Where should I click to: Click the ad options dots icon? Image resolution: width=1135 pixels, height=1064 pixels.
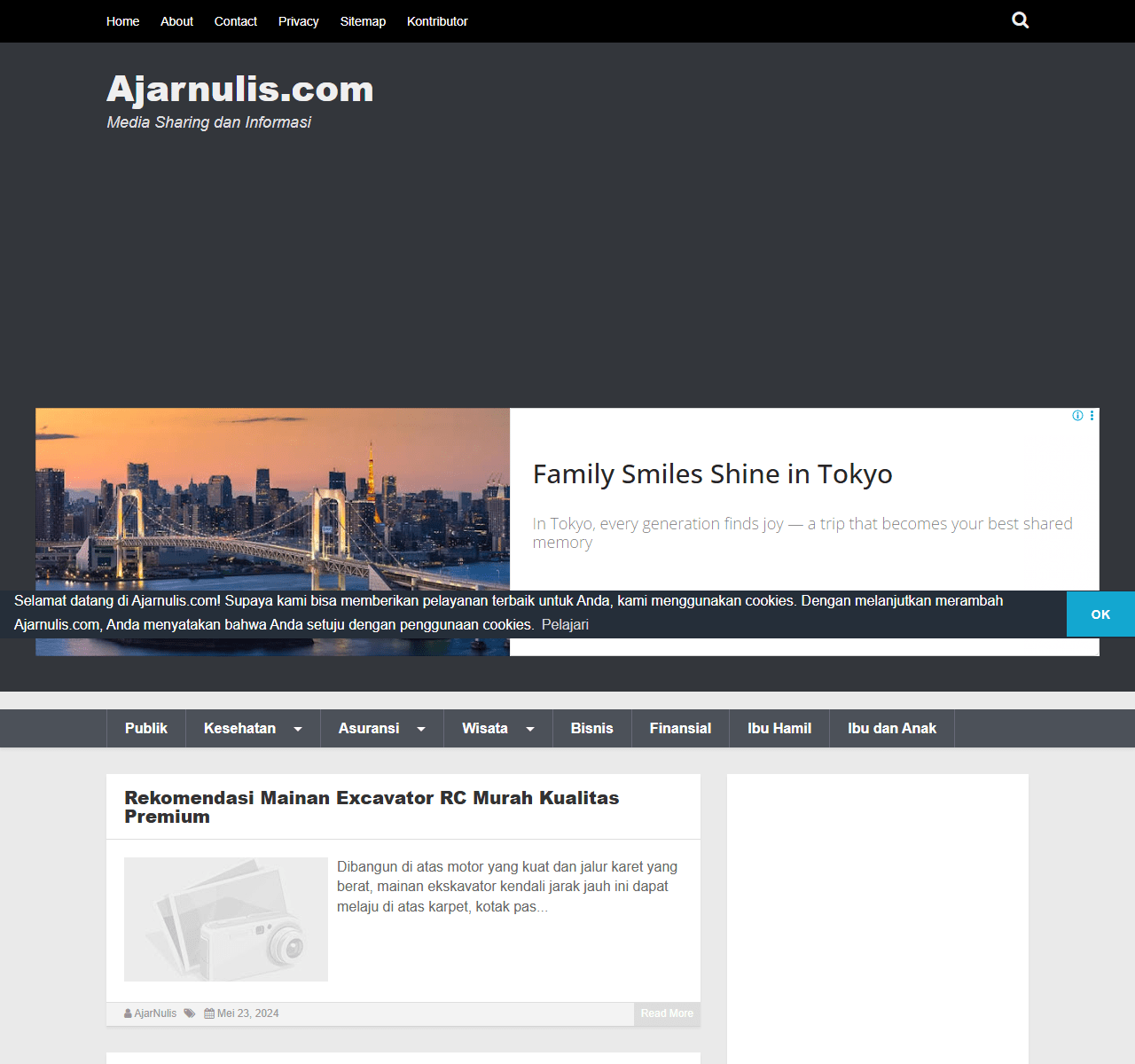coord(1092,416)
